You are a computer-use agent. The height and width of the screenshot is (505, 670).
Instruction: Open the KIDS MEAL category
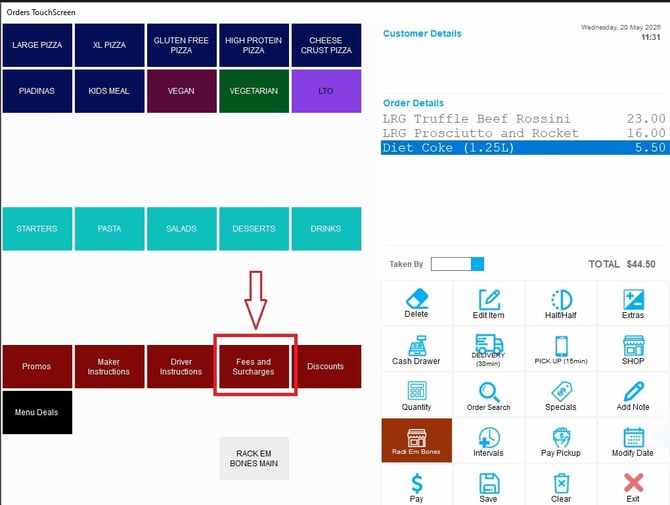click(x=109, y=91)
